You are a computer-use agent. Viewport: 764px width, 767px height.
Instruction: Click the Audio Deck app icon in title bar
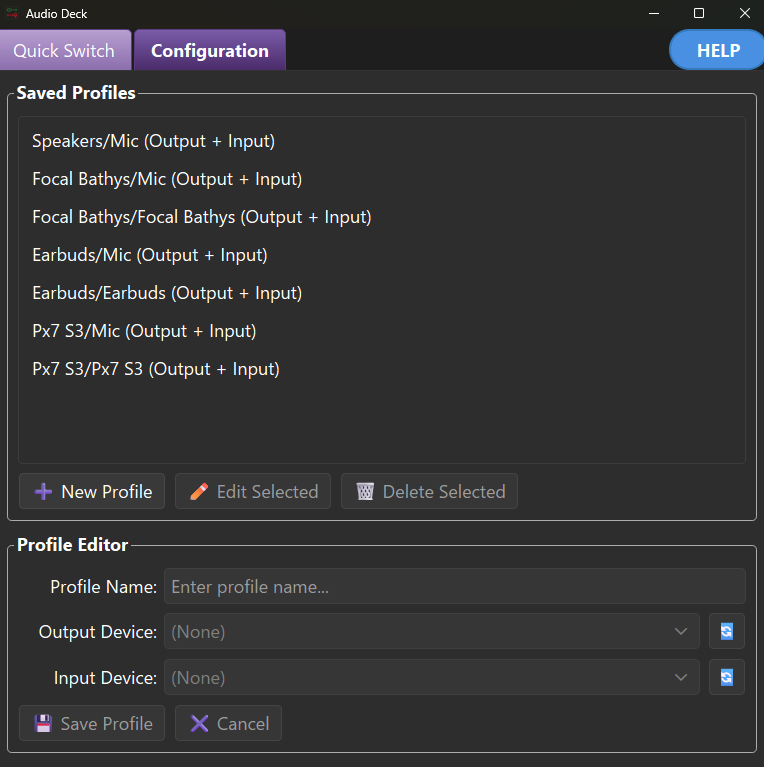(12, 13)
